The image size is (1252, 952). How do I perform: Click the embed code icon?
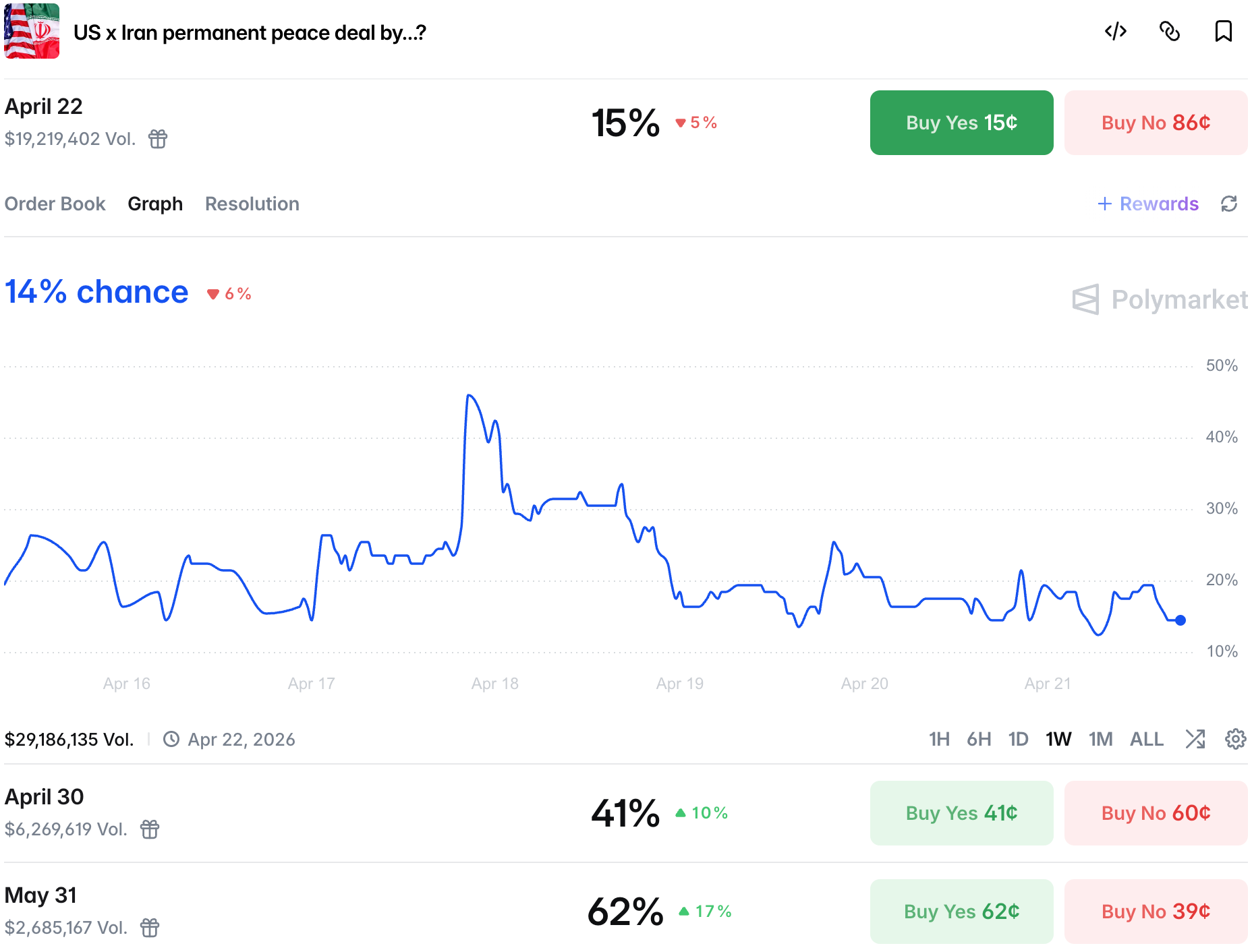point(1115,32)
